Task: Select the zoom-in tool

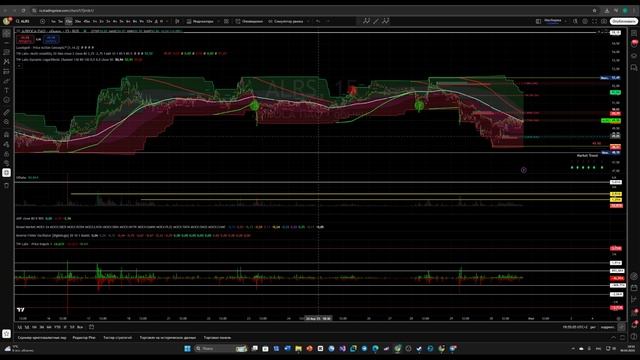Action: point(7,122)
